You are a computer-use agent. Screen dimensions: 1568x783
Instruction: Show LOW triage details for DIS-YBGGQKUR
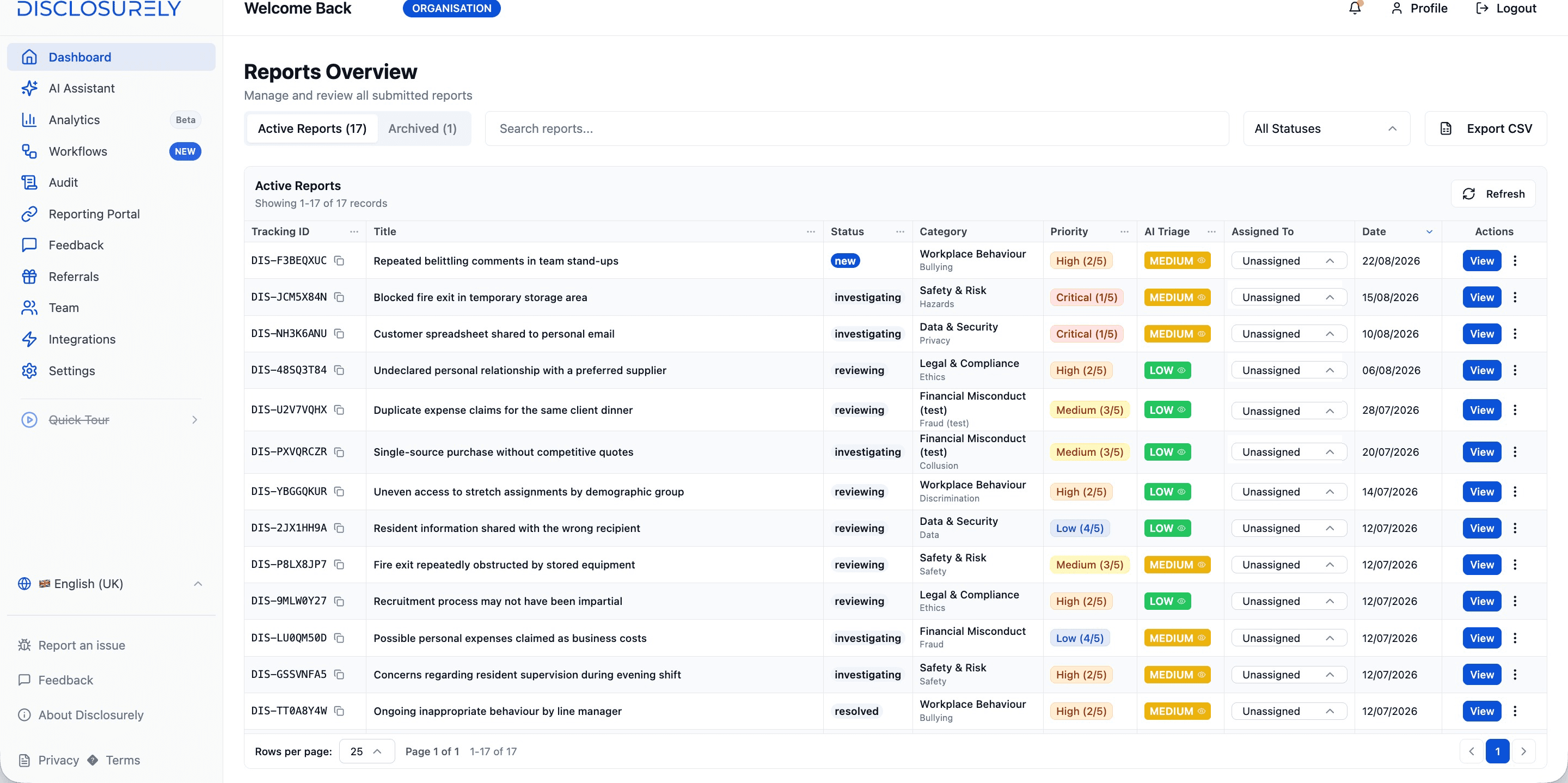1167,492
